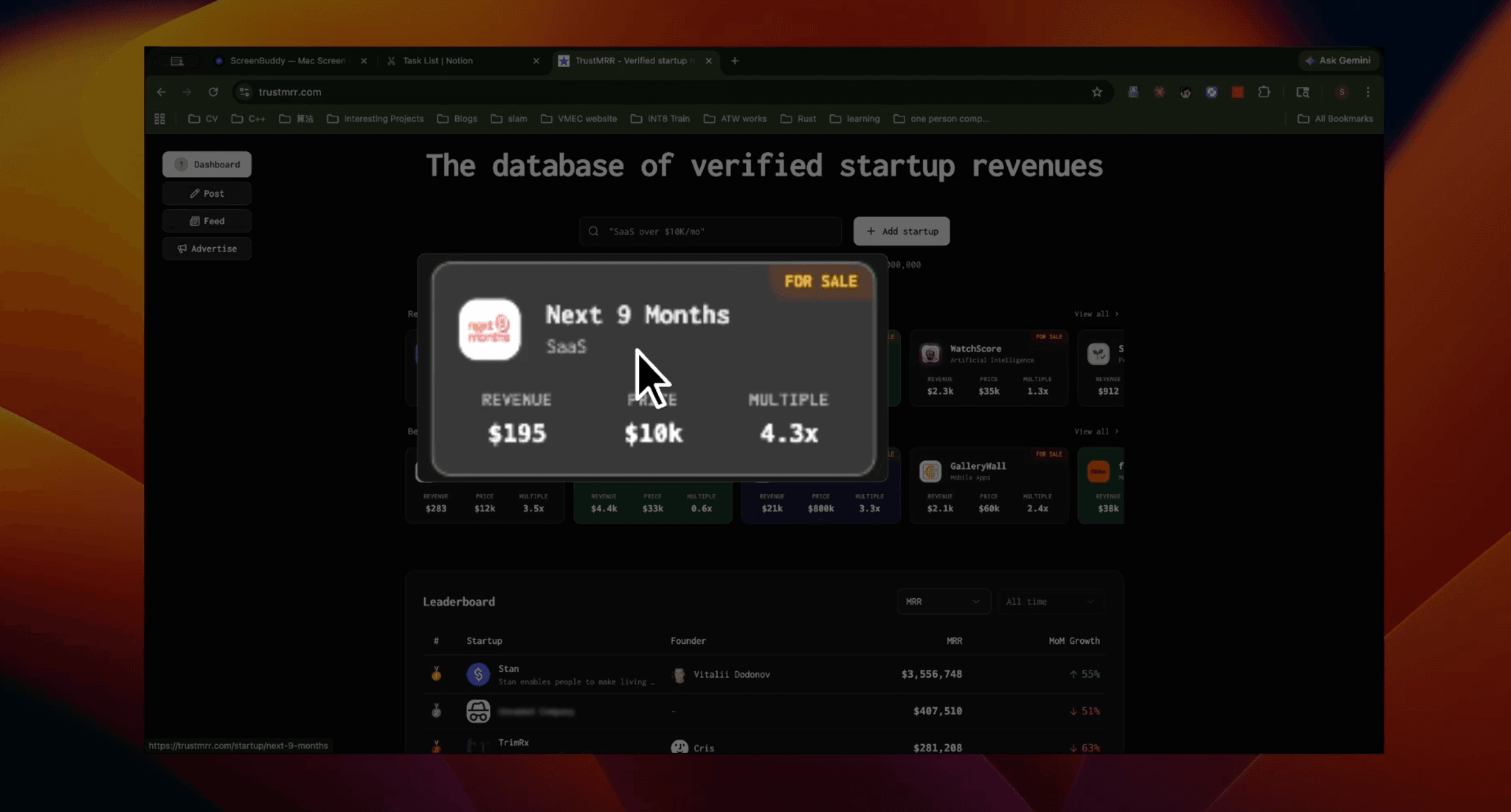Screen dimensions: 1511x812
Task: Open the Feed sidebar item
Action: point(207,221)
